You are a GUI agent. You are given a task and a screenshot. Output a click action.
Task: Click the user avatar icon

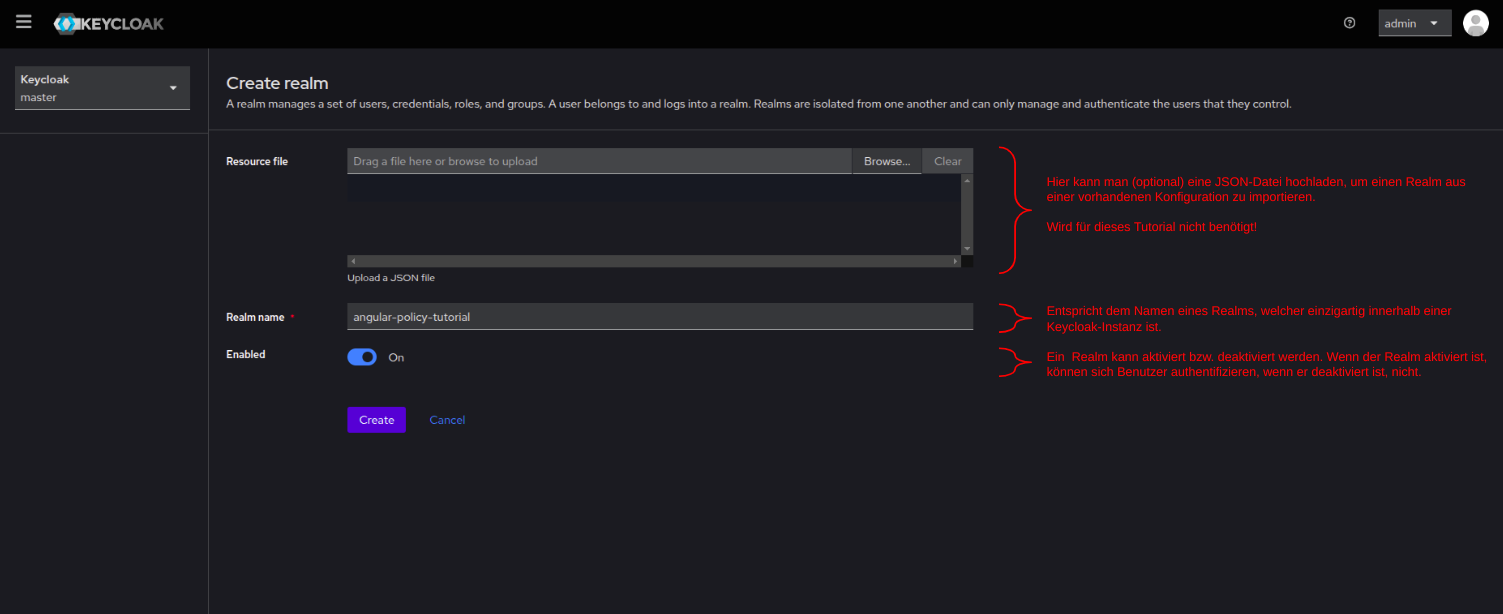tap(1476, 23)
